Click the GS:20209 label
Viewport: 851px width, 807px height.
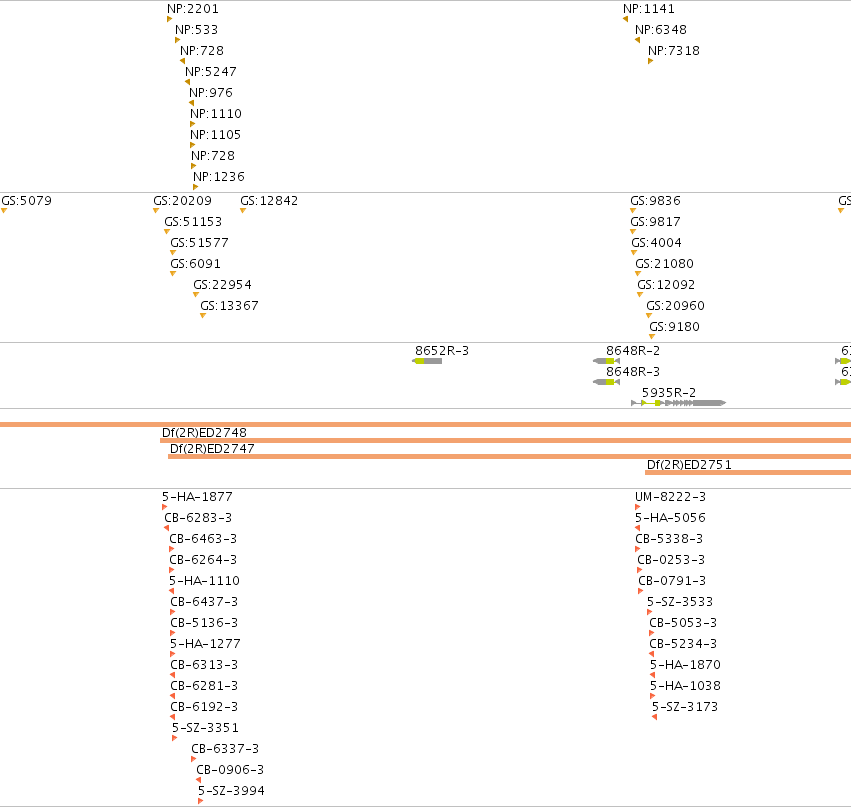click(x=182, y=200)
